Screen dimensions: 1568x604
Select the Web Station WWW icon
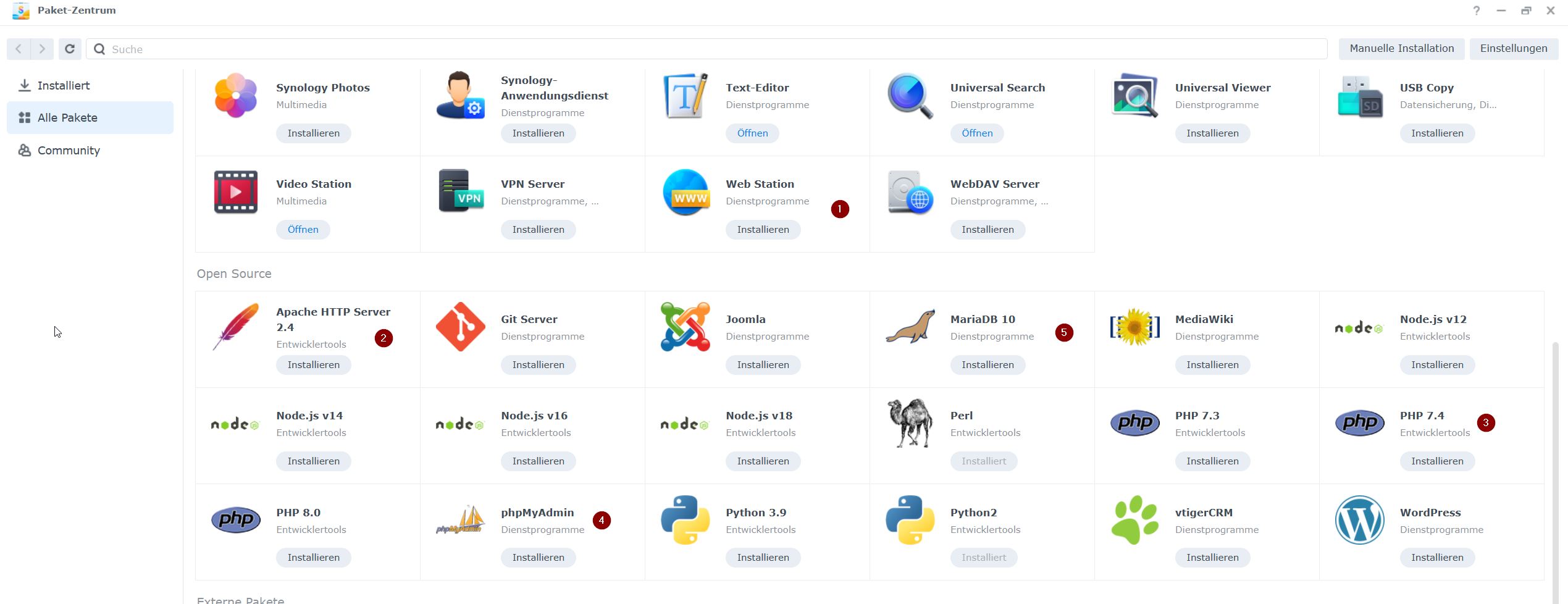pos(685,192)
